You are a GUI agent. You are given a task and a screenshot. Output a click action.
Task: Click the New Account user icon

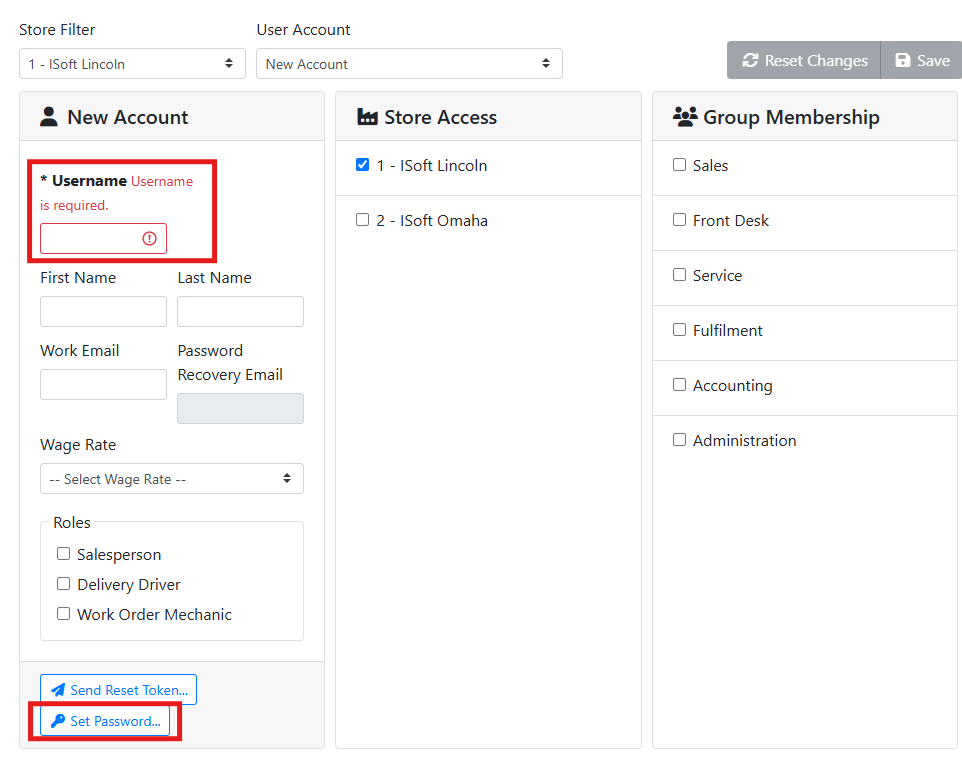pyautogui.click(x=49, y=117)
